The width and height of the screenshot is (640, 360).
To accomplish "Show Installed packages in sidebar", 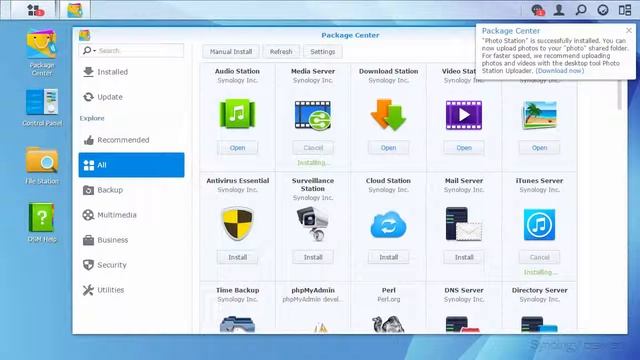I will [x=131, y=72].
